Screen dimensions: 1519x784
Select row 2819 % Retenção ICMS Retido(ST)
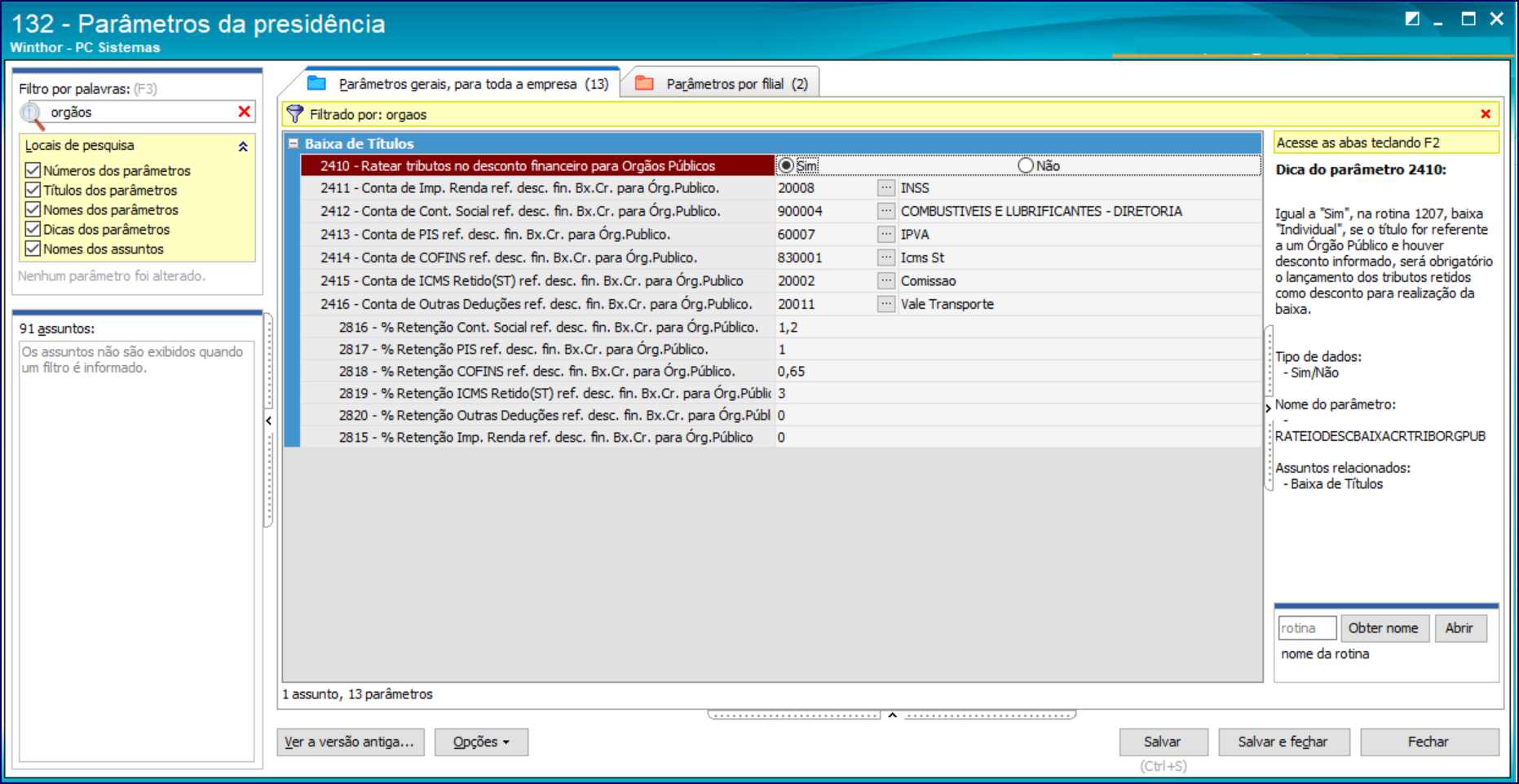537,393
